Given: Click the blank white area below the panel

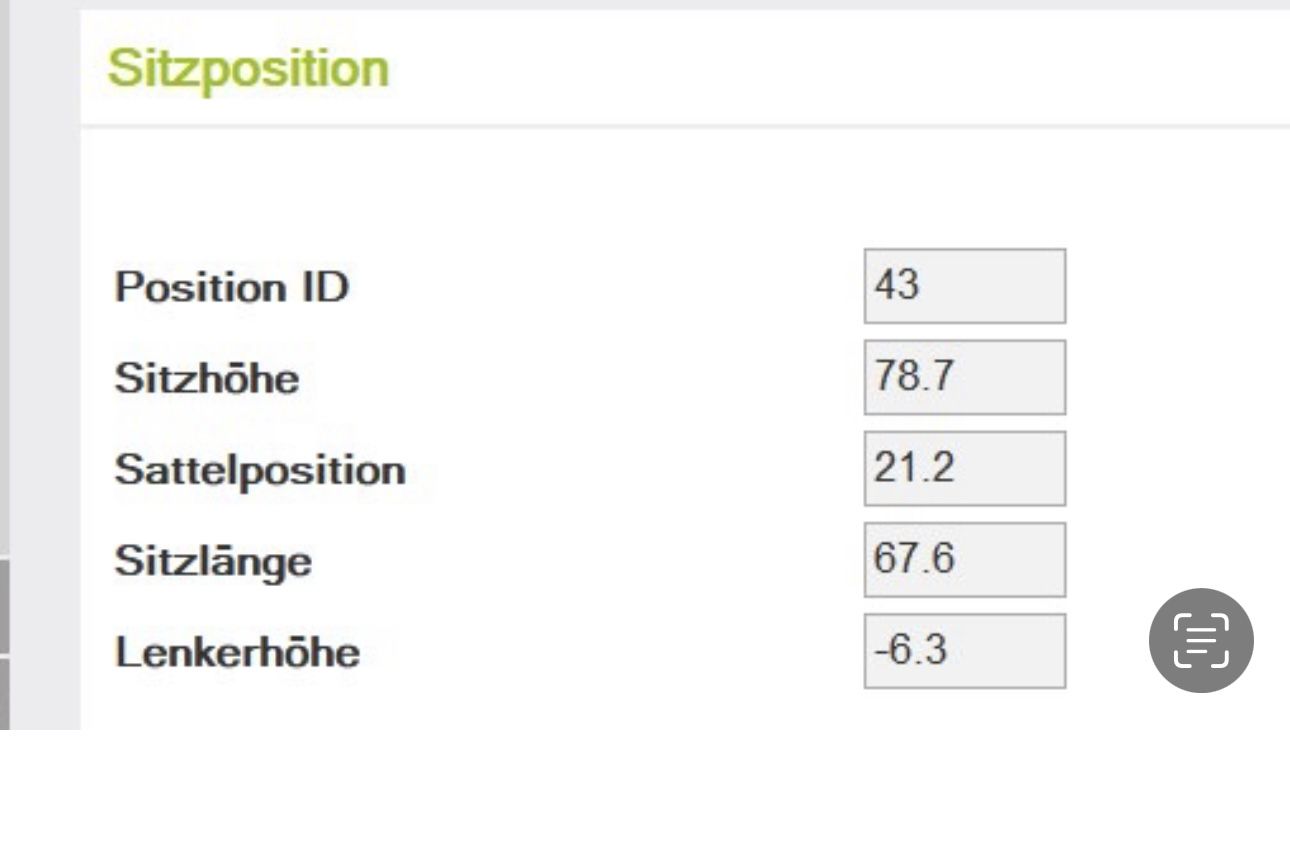Looking at the screenshot, I should tap(645, 800).
